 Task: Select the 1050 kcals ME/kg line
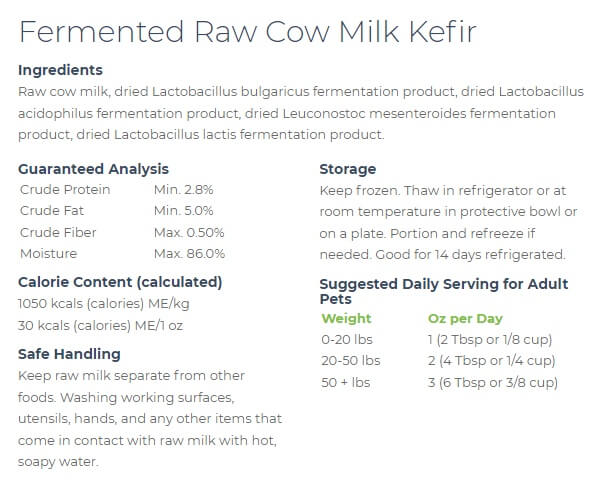[x=104, y=304]
